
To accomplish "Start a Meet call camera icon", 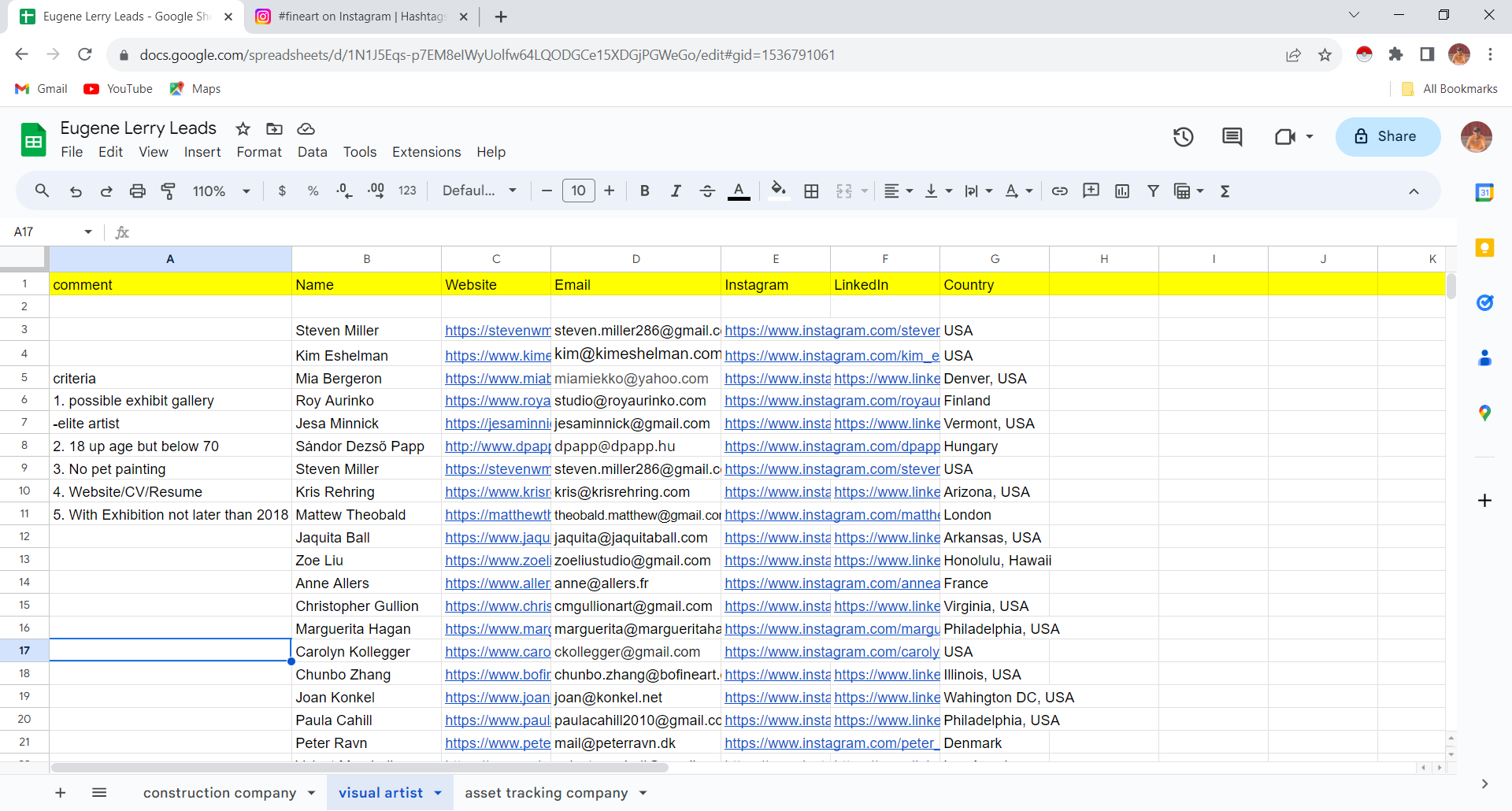I will click(1285, 137).
